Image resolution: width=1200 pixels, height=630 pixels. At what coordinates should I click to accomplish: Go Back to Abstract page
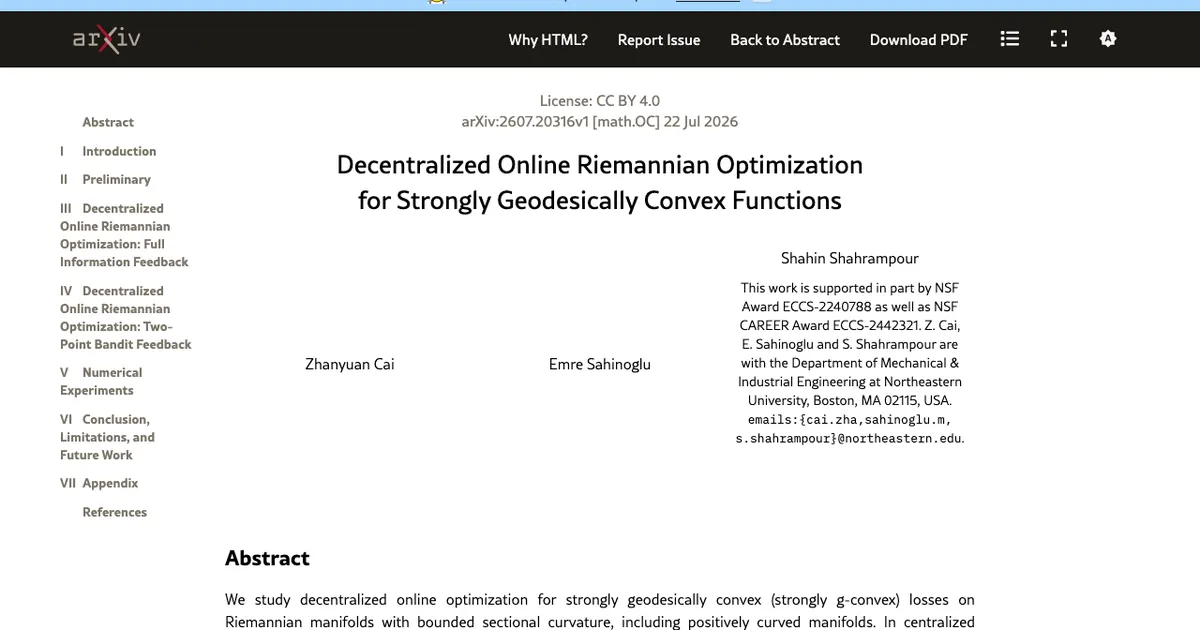(x=785, y=40)
